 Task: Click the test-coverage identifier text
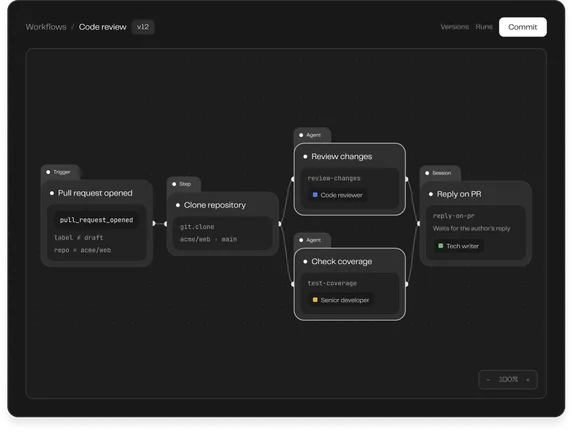pyautogui.click(x=332, y=283)
